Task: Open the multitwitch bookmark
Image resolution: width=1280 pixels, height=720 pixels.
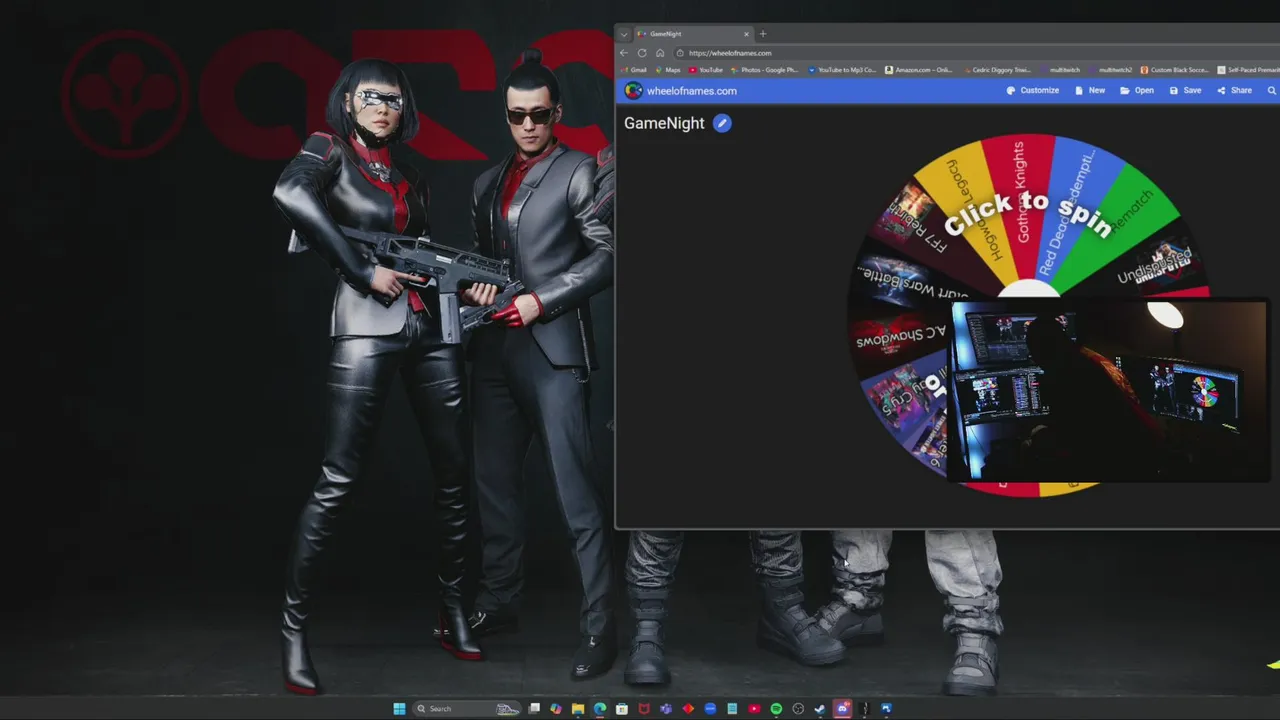Action: (1060, 70)
